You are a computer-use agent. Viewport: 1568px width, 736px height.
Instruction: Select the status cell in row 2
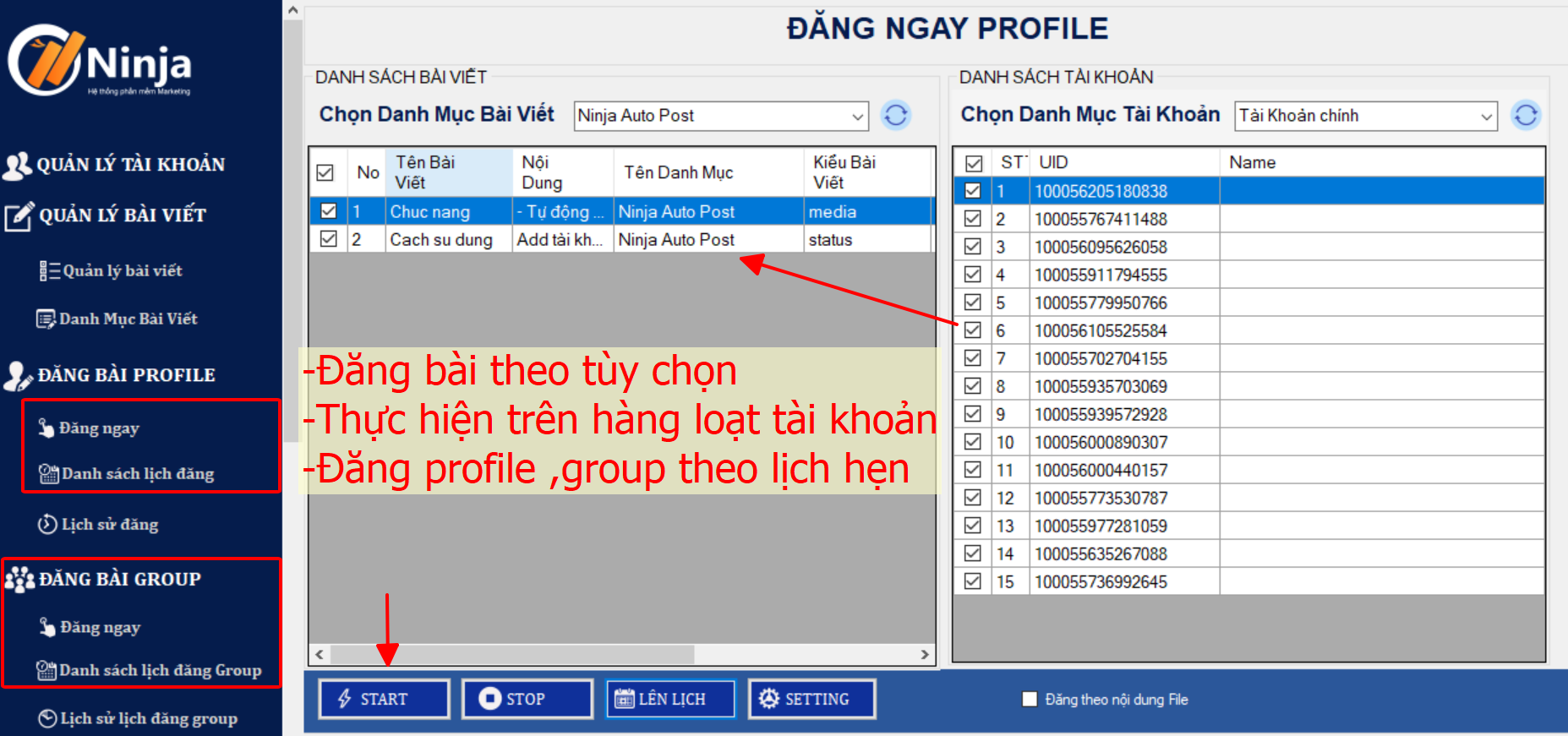(867, 239)
